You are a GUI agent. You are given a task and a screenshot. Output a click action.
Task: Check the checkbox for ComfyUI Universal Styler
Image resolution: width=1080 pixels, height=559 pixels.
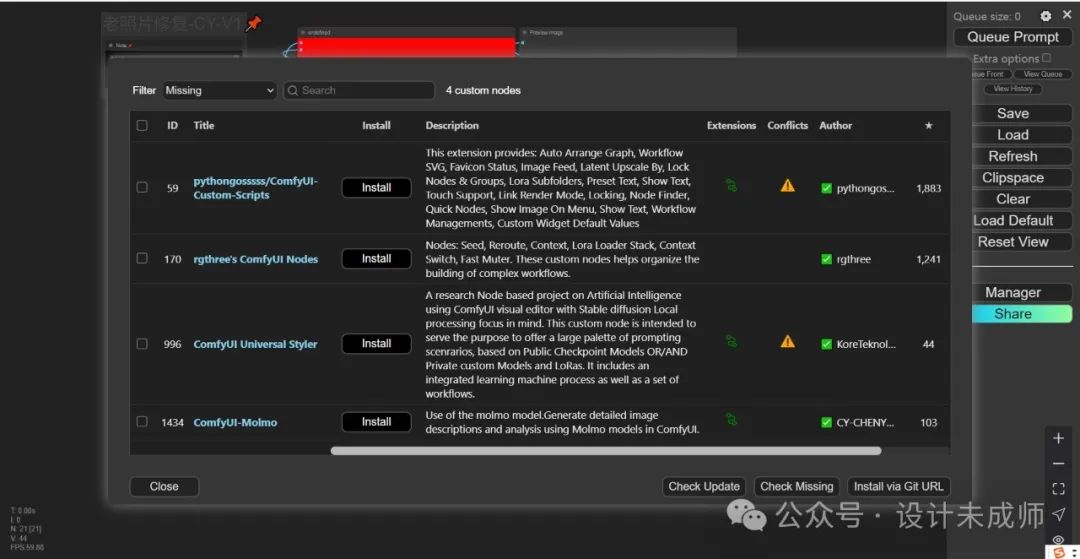tap(142, 344)
